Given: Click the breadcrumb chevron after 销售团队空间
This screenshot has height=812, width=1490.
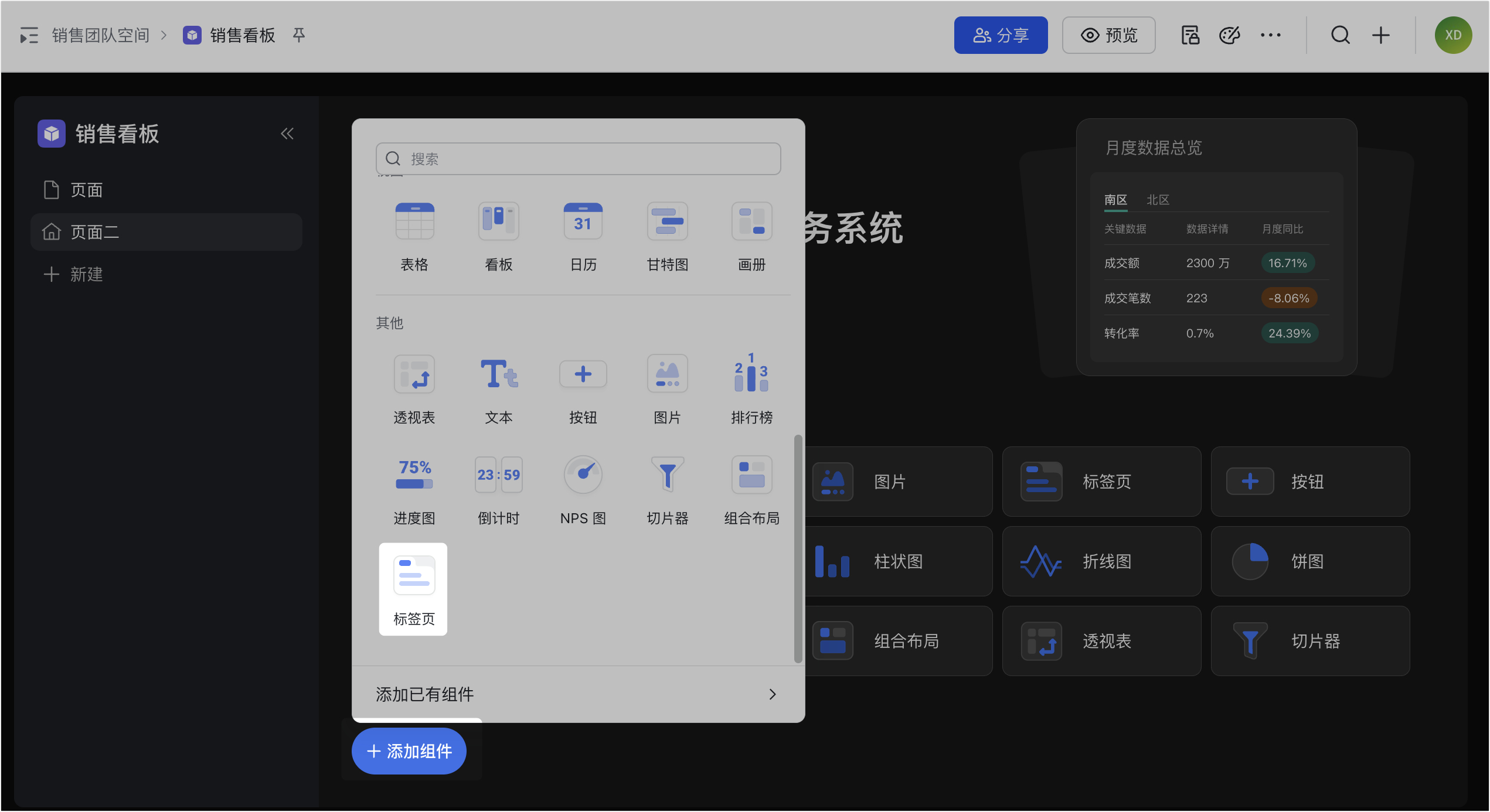Looking at the screenshot, I should pos(165,36).
